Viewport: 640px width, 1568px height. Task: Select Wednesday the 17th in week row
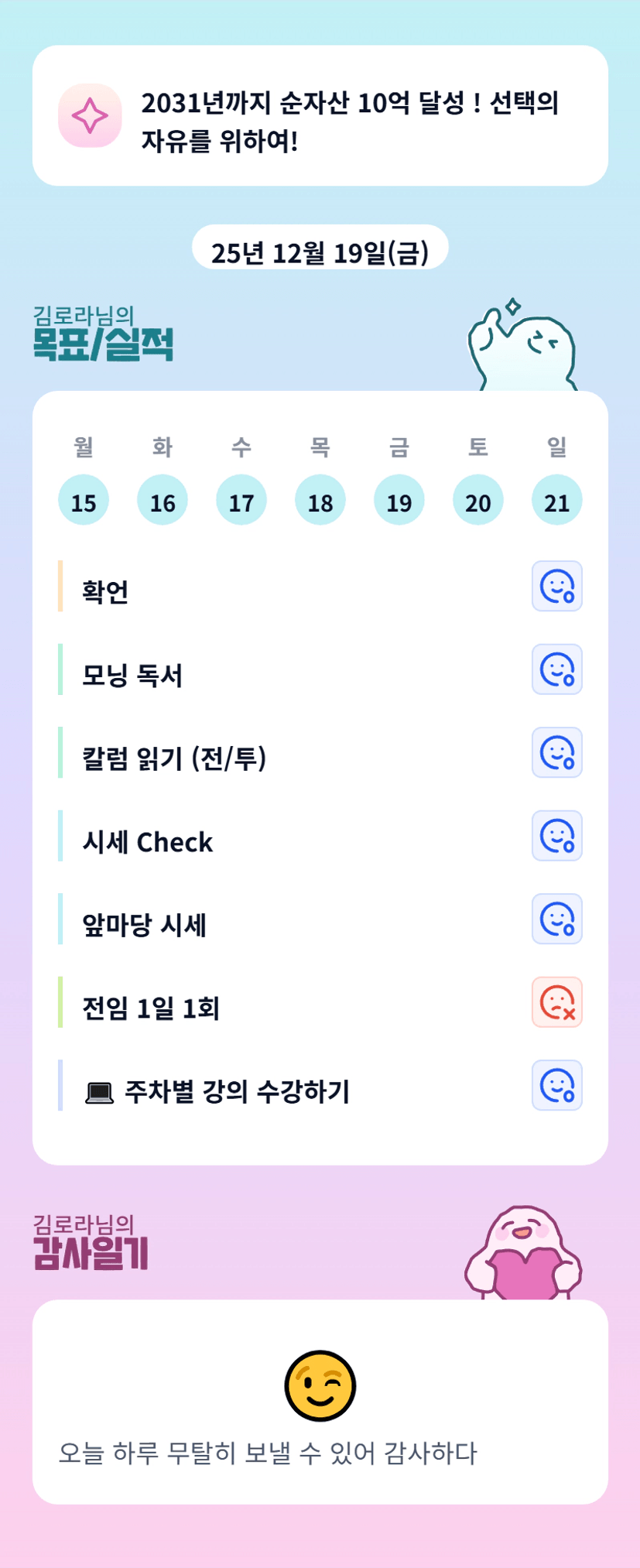coord(241,501)
